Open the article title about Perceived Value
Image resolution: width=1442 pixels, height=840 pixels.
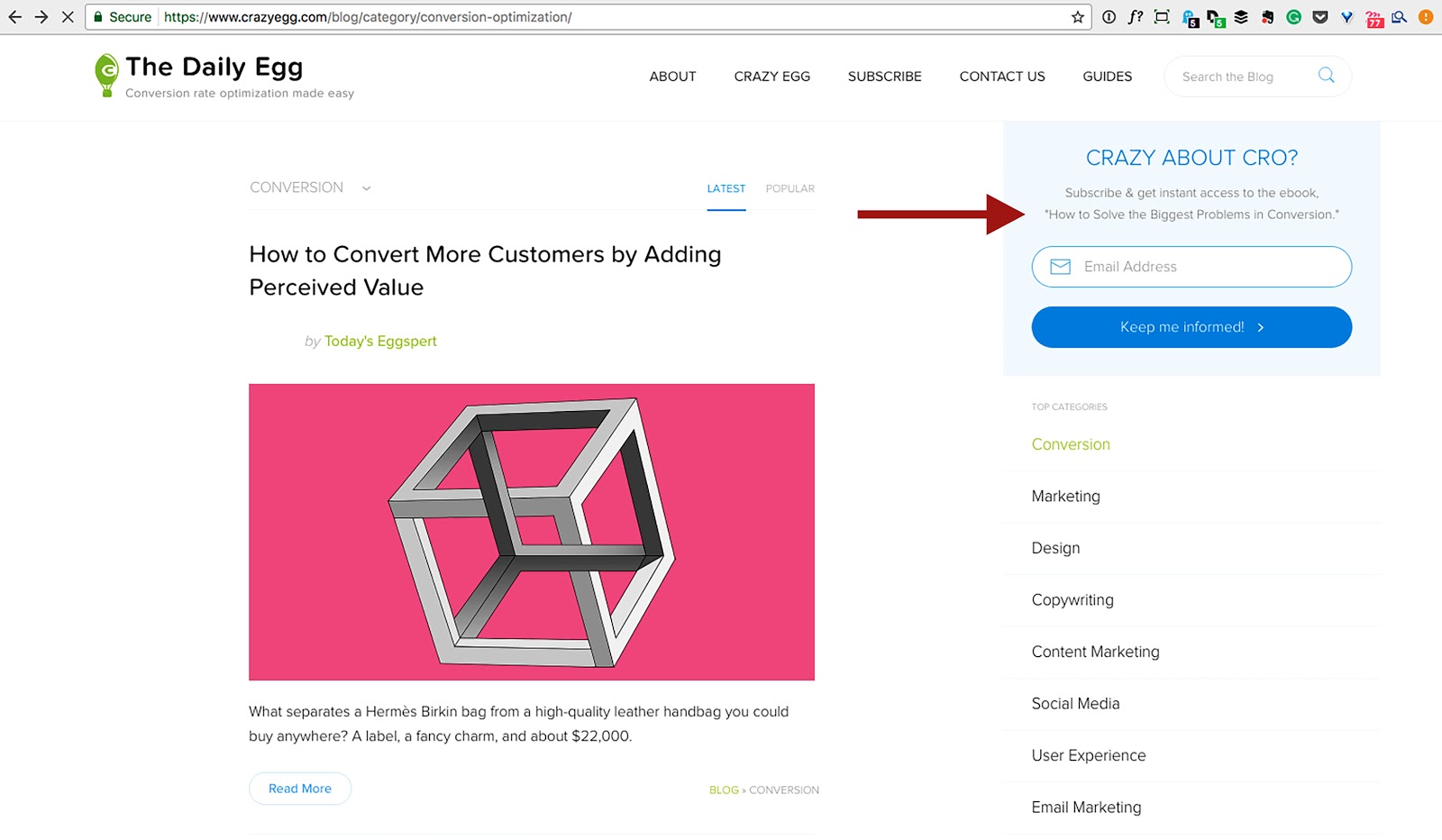point(485,270)
